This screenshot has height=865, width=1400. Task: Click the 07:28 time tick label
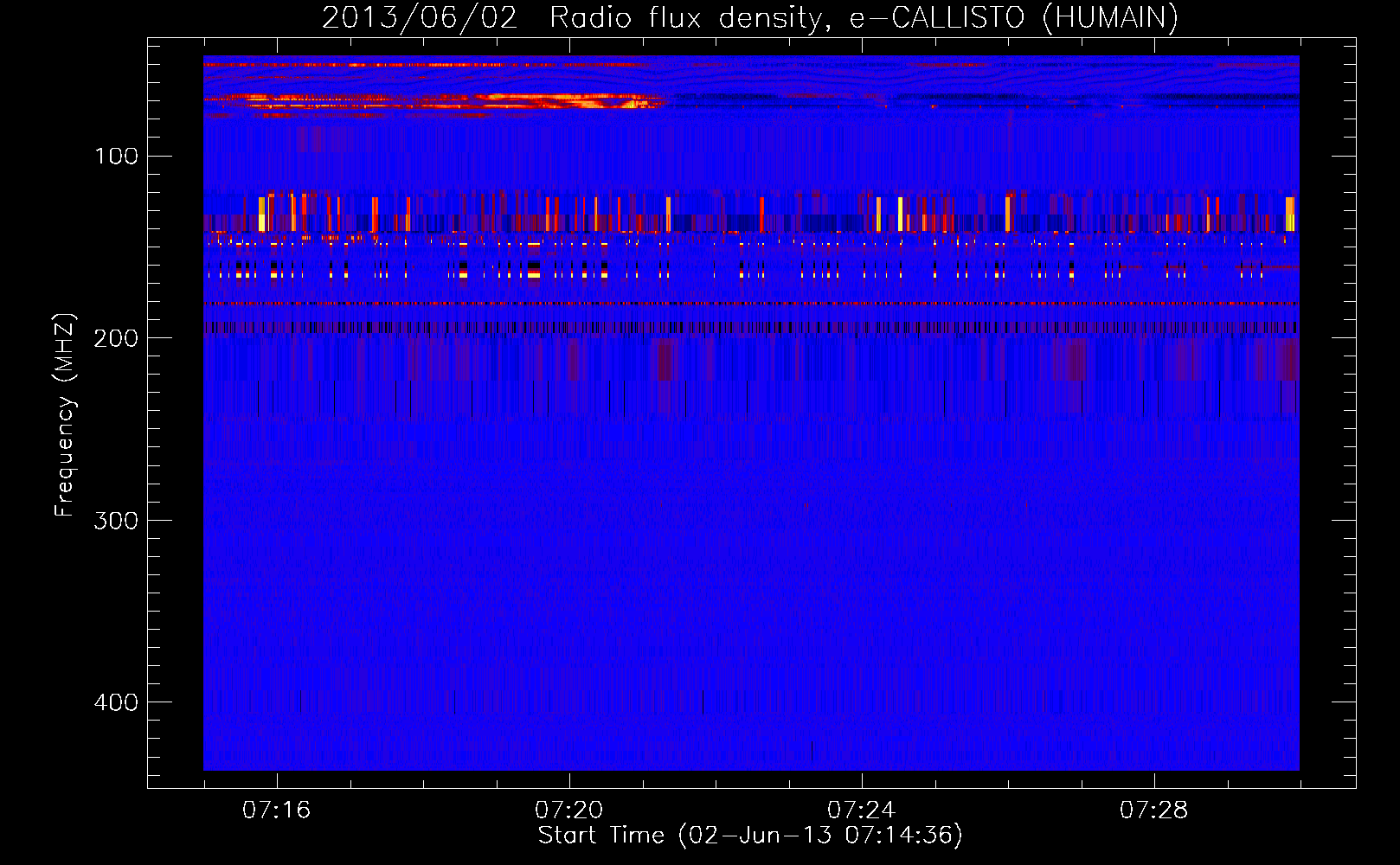(x=1153, y=811)
